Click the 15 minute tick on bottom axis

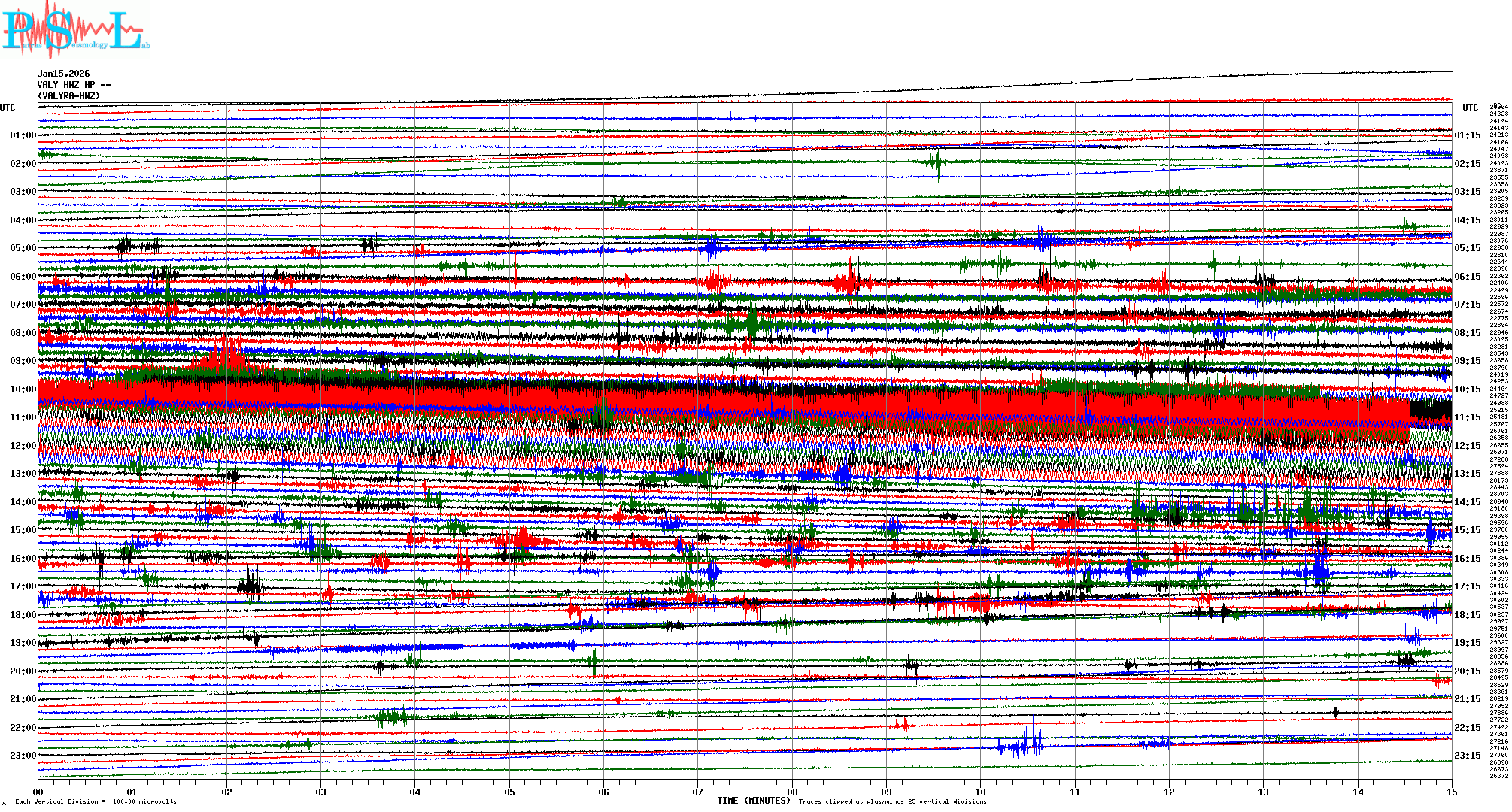tap(1452, 792)
